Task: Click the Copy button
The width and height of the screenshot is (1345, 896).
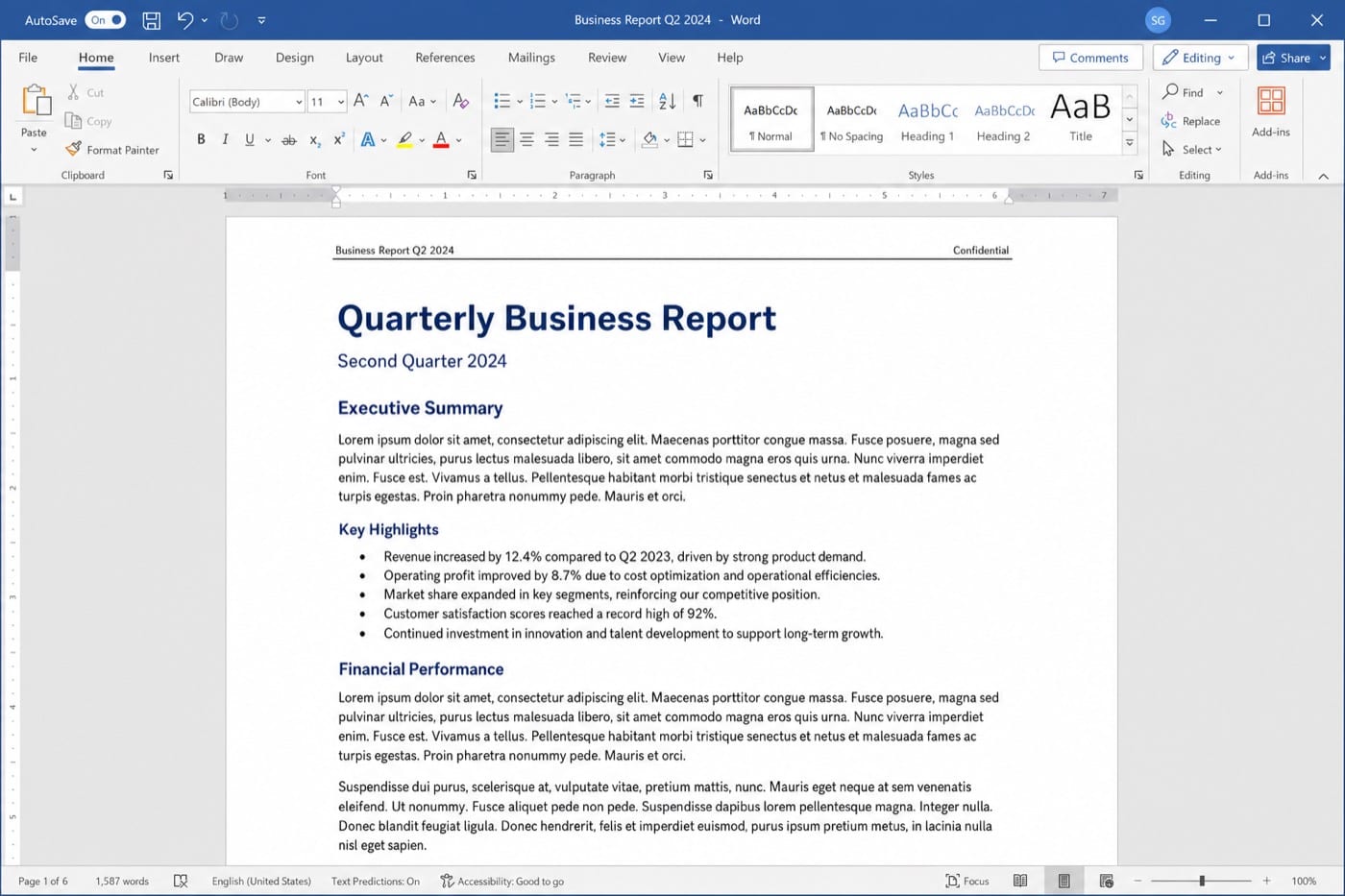Action: [x=88, y=121]
